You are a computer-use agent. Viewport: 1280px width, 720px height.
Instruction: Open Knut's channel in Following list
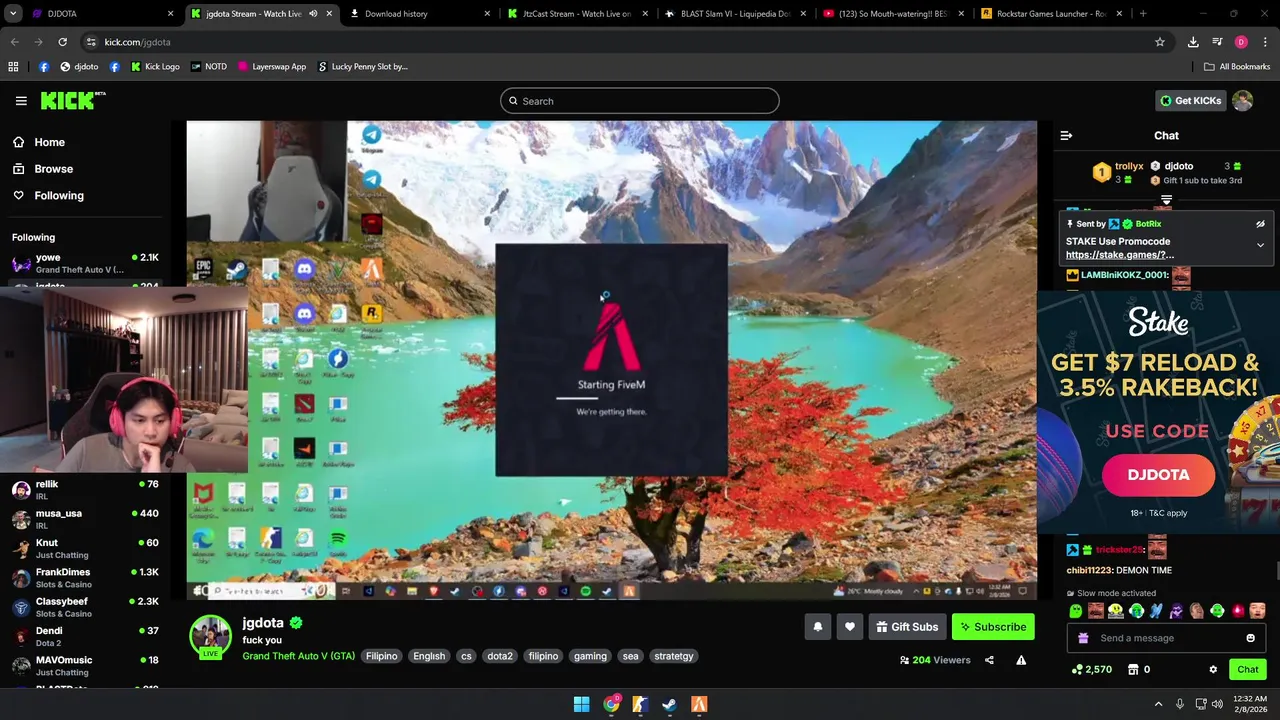coord(85,548)
